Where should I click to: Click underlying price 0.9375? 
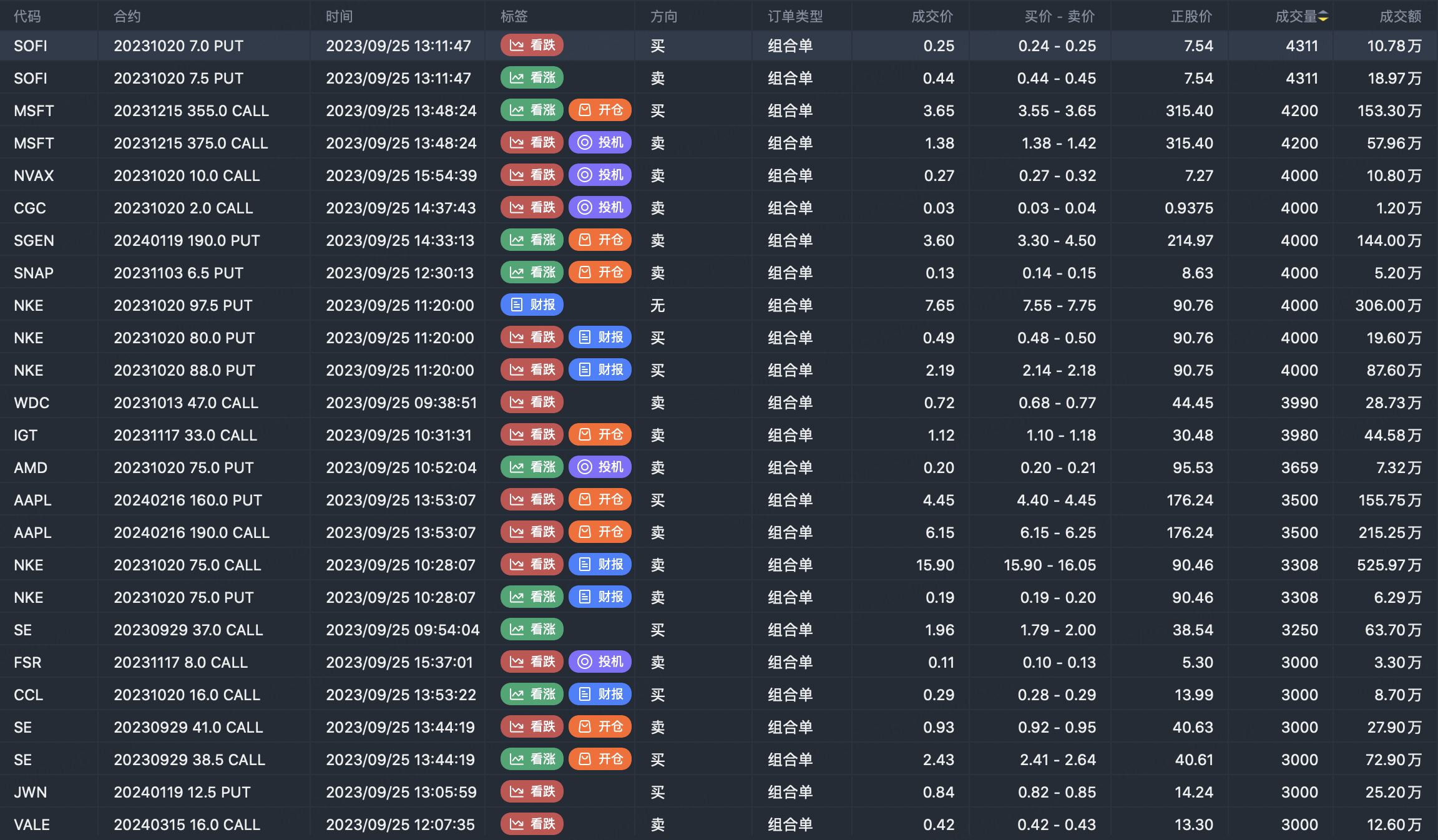click(1189, 208)
